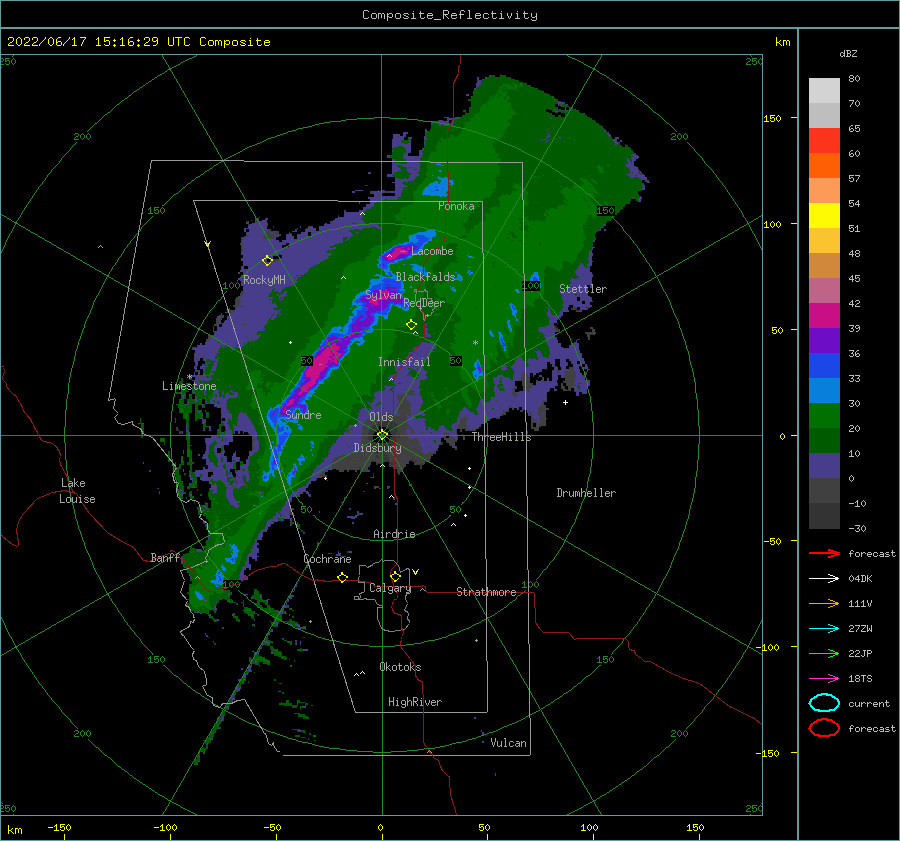Click the bright green 20-30 dBZ swatch
Screen dimensions: 900x841
coord(824,416)
